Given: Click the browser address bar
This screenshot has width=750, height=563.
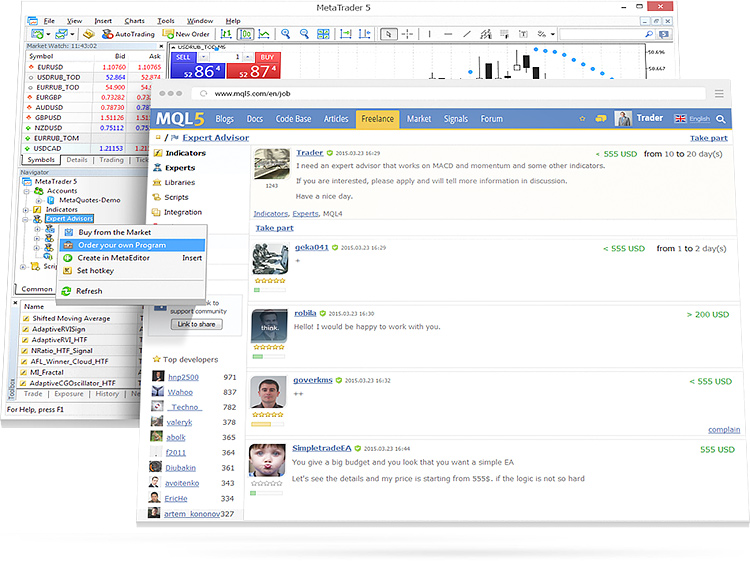Looking at the screenshot, I should coord(448,94).
